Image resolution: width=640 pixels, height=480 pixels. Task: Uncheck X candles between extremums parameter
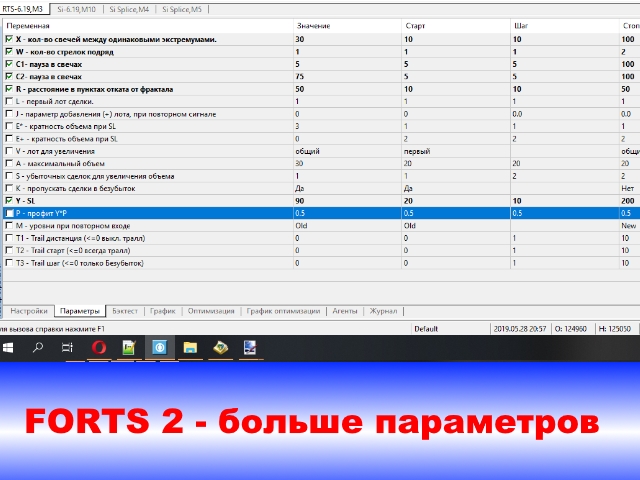click(x=9, y=39)
